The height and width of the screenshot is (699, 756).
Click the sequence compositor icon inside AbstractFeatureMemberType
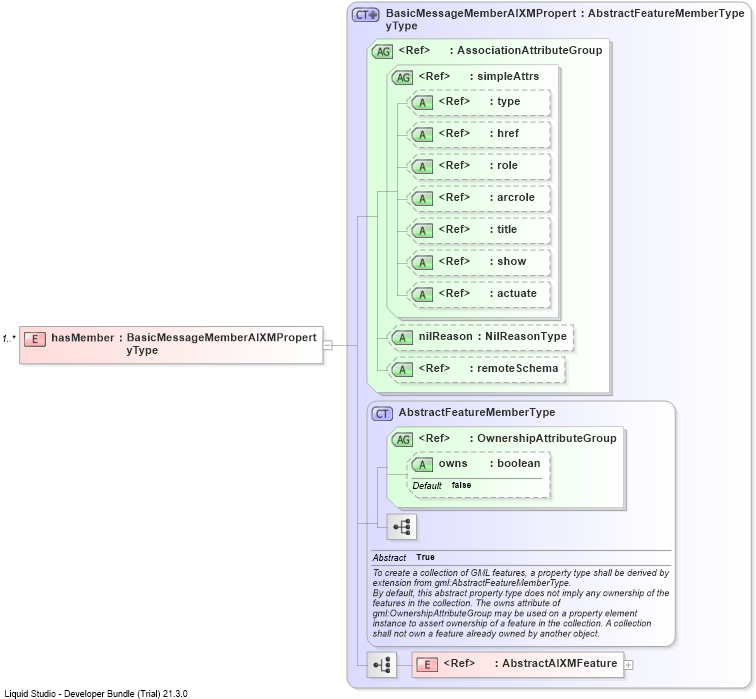pos(402,526)
